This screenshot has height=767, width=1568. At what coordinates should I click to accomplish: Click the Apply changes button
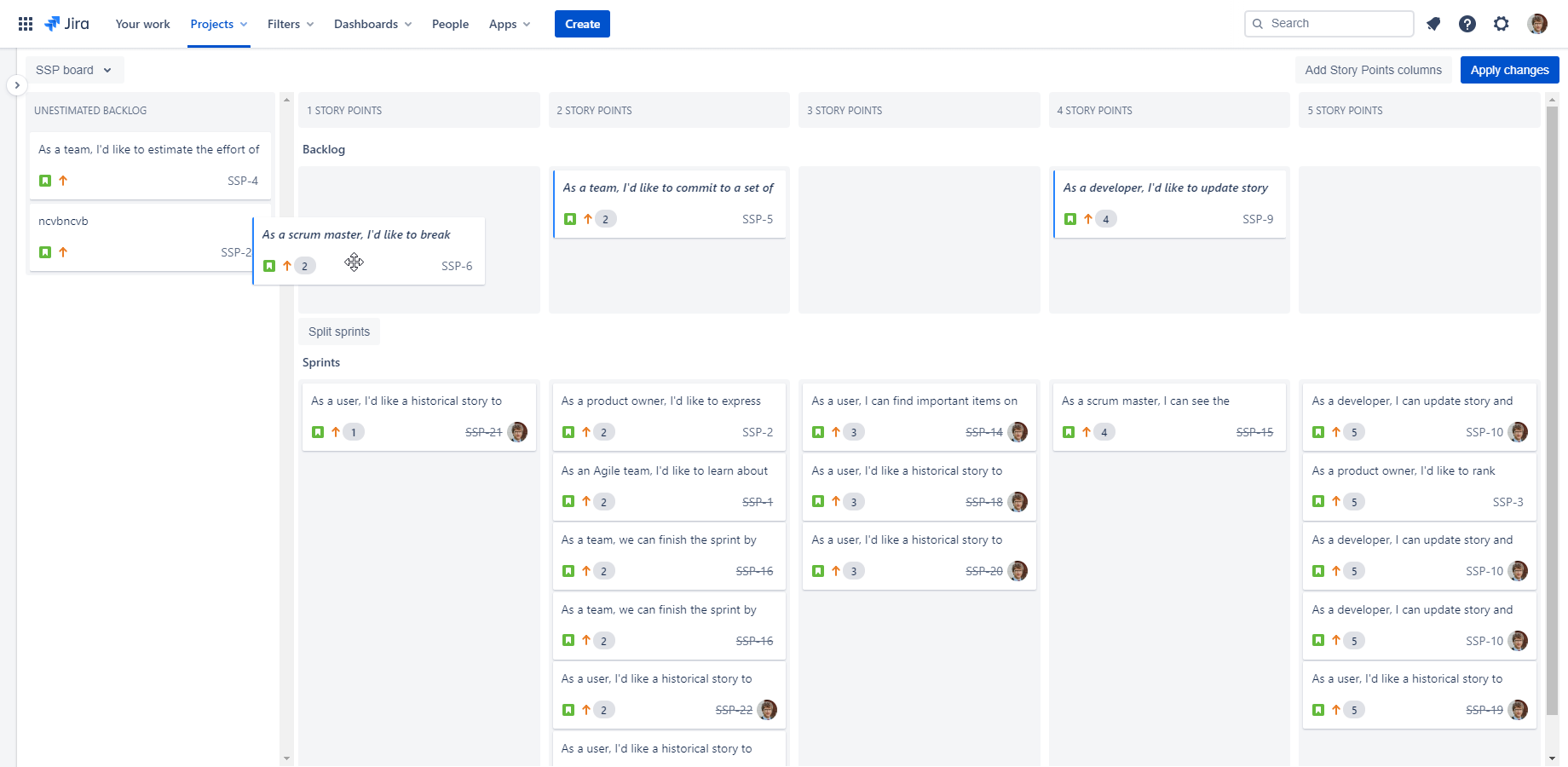(x=1509, y=70)
